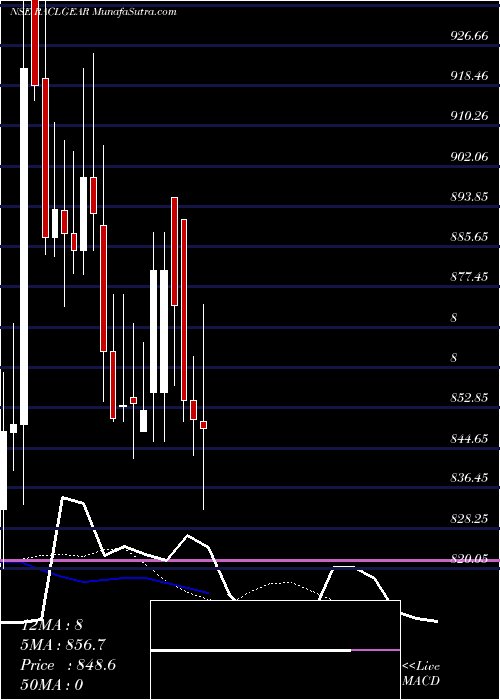Click the 852.85 price axis label

(469, 398)
